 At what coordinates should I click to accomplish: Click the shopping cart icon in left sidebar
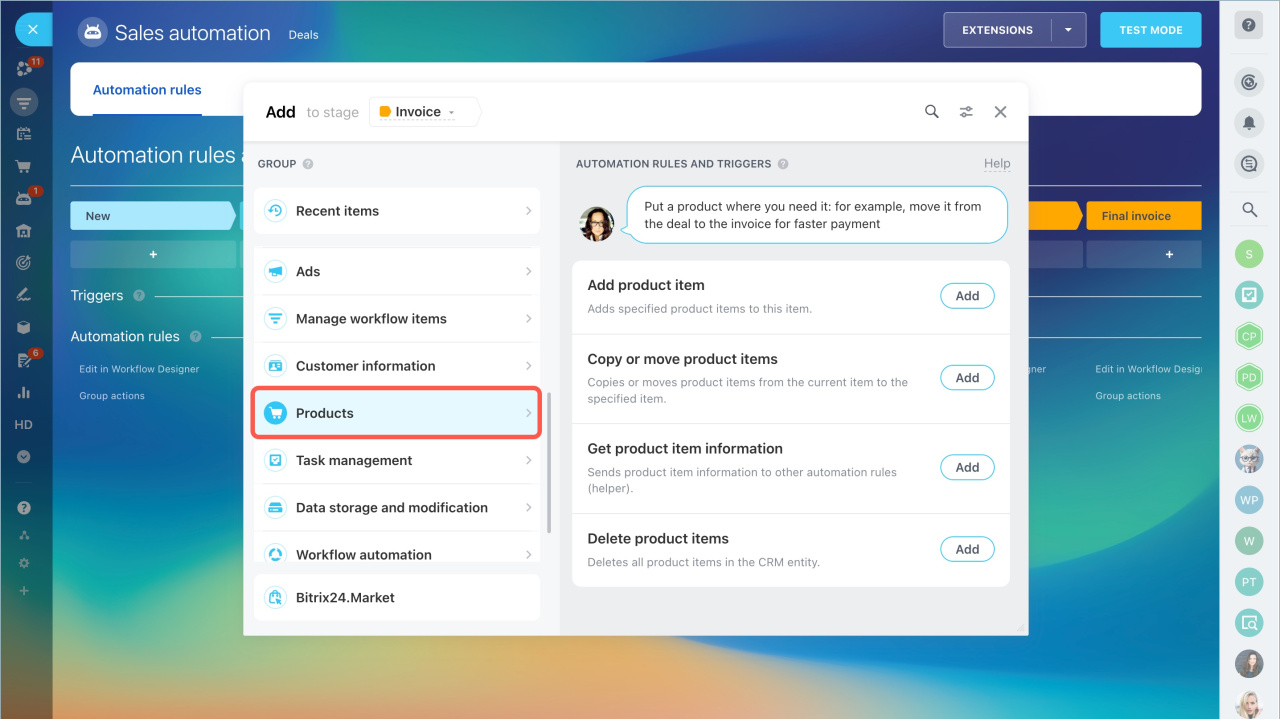click(x=24, y=166)
